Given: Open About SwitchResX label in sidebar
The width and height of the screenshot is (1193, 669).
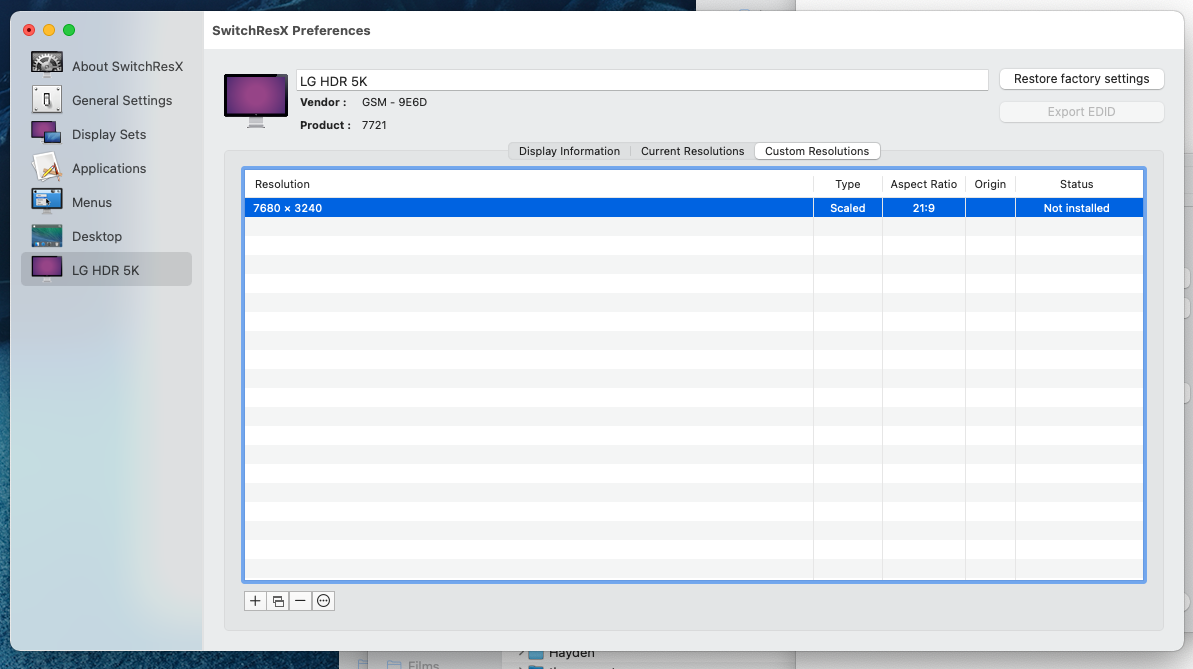Looking at the screenshot, I should (127, 67).
